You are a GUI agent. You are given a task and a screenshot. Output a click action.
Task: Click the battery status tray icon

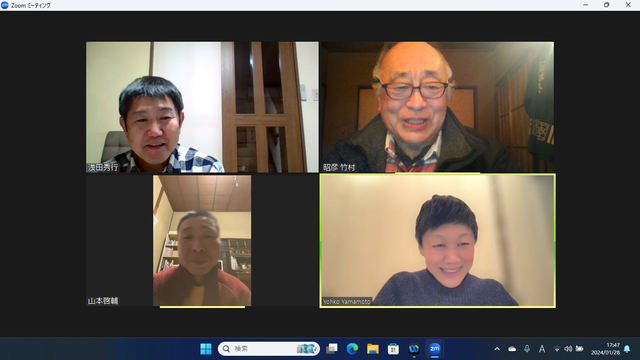579,349
